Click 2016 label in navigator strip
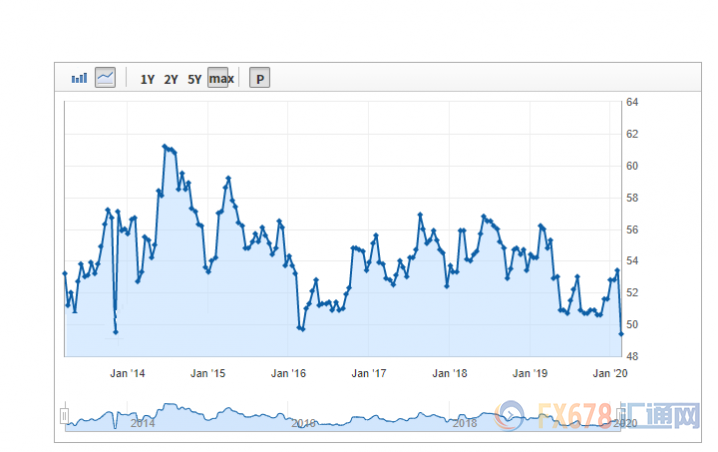The image size is (718, 452). (304, 423)
